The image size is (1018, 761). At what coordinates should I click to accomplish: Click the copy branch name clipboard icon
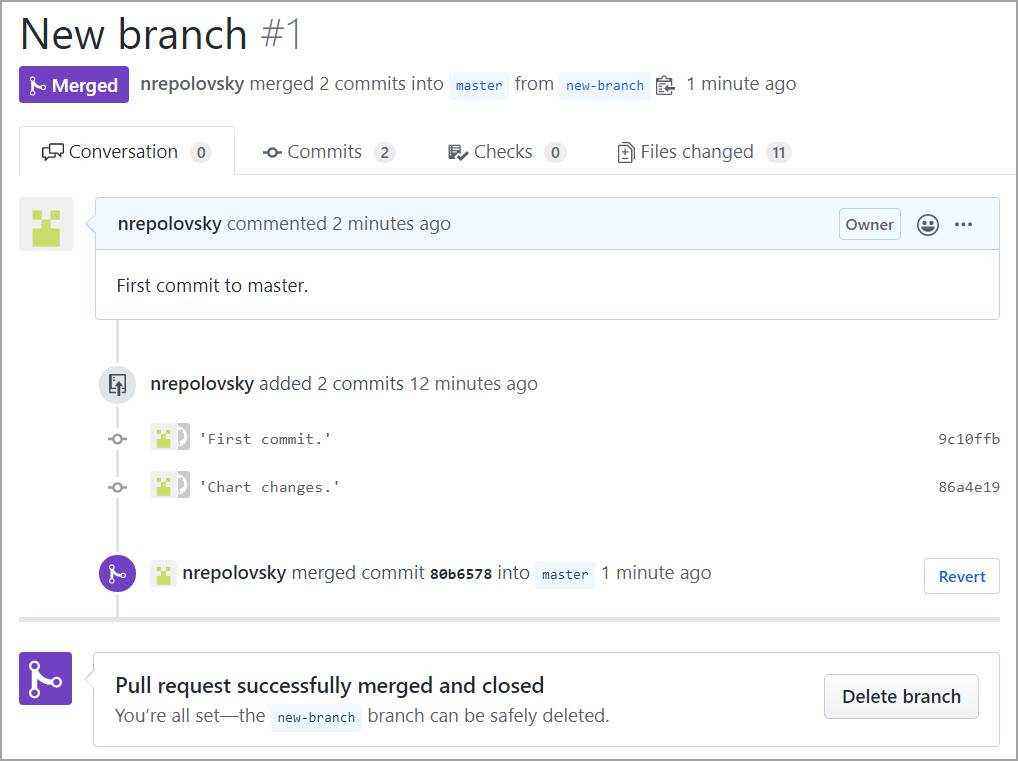pyautogui.click(x=665, y=86)
